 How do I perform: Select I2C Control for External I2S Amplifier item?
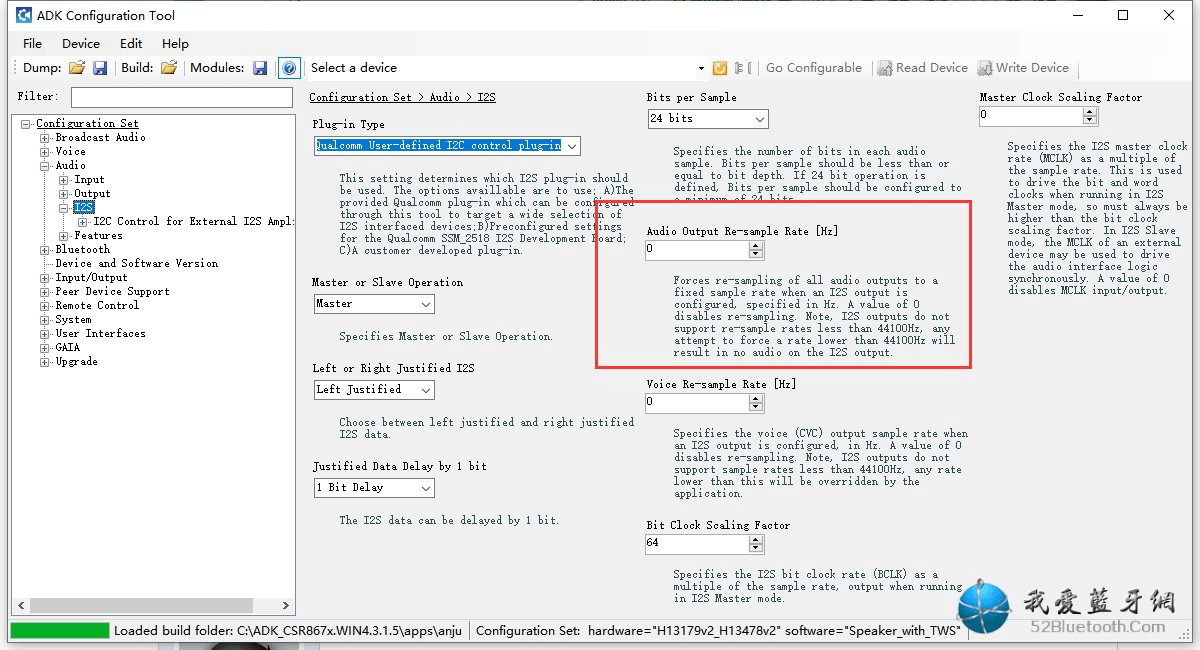tap(193, 222)
